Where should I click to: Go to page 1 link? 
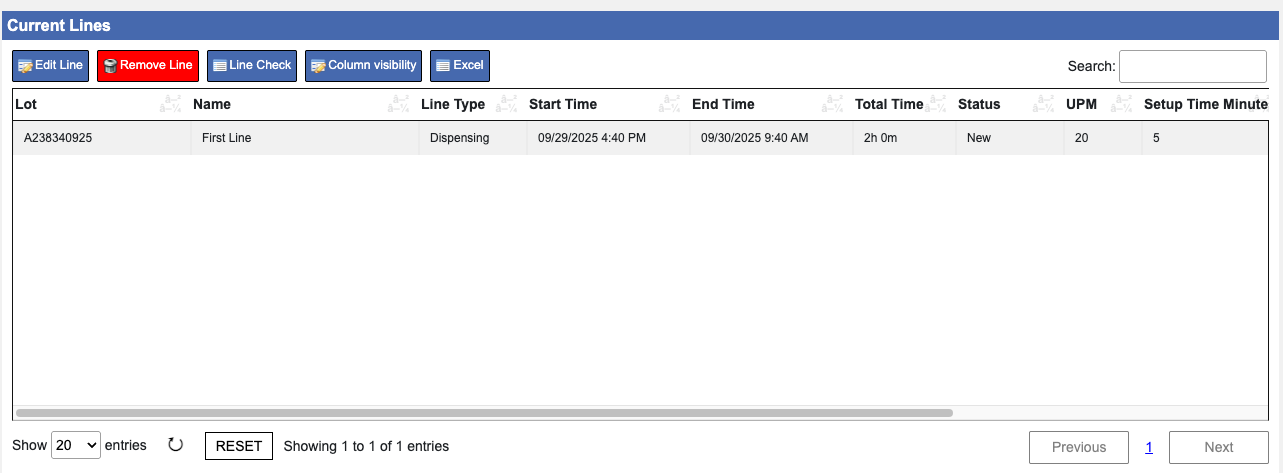click(1149, 447)
